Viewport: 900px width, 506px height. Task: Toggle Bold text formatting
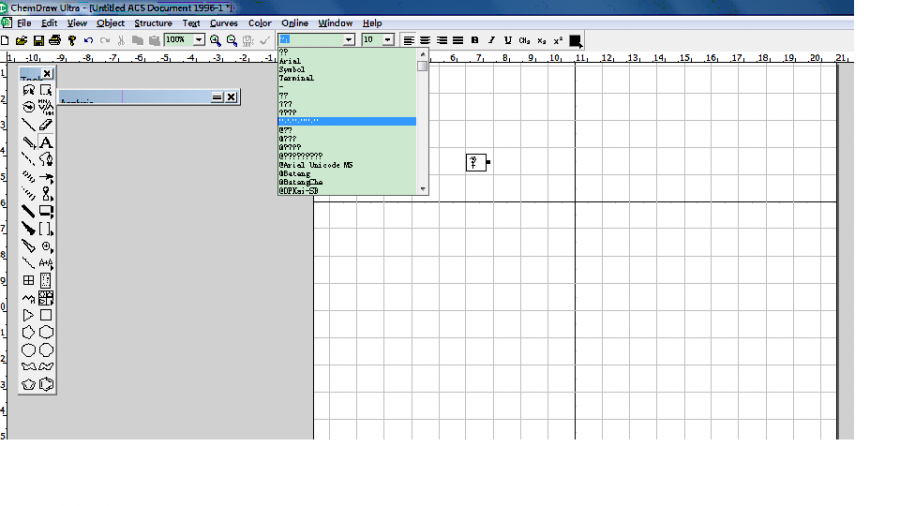click(x=475, y=40)
